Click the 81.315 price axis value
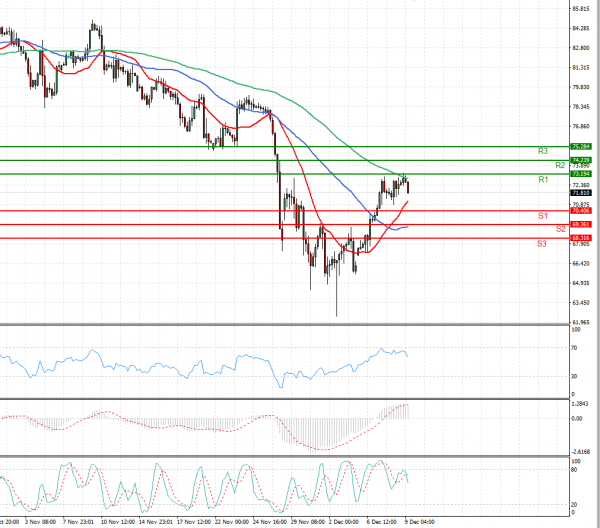Screen dimensions: 600x528 580,68
